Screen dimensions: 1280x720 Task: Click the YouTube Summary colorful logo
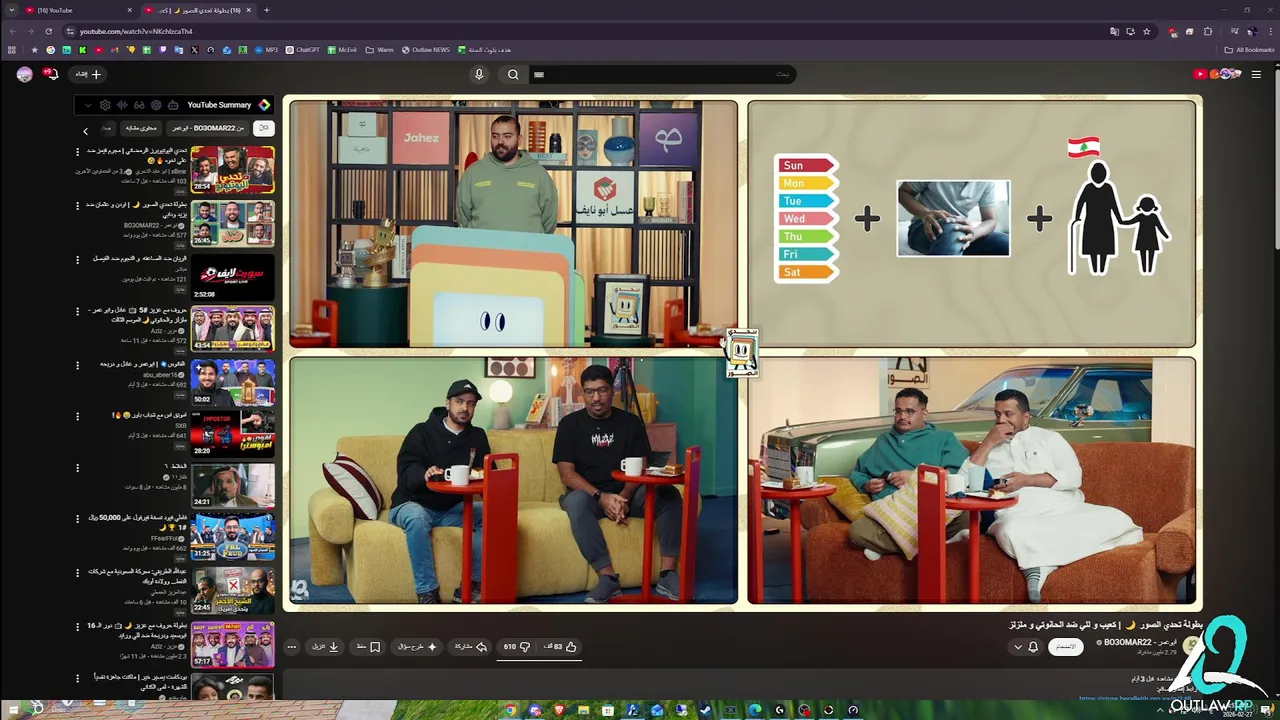264,105
